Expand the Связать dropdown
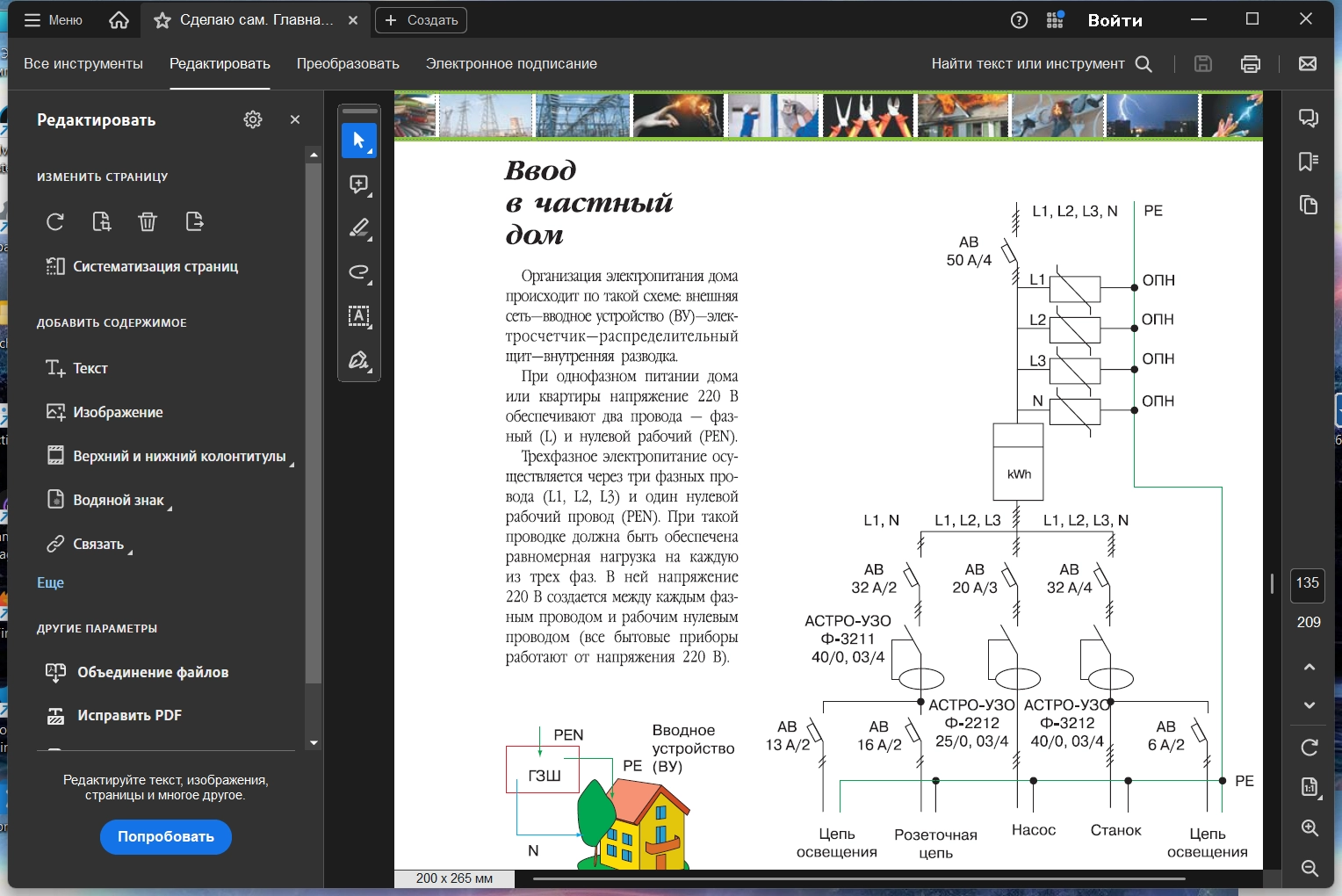Viewport: 1342px width, 896px height. tap(89, 544)
